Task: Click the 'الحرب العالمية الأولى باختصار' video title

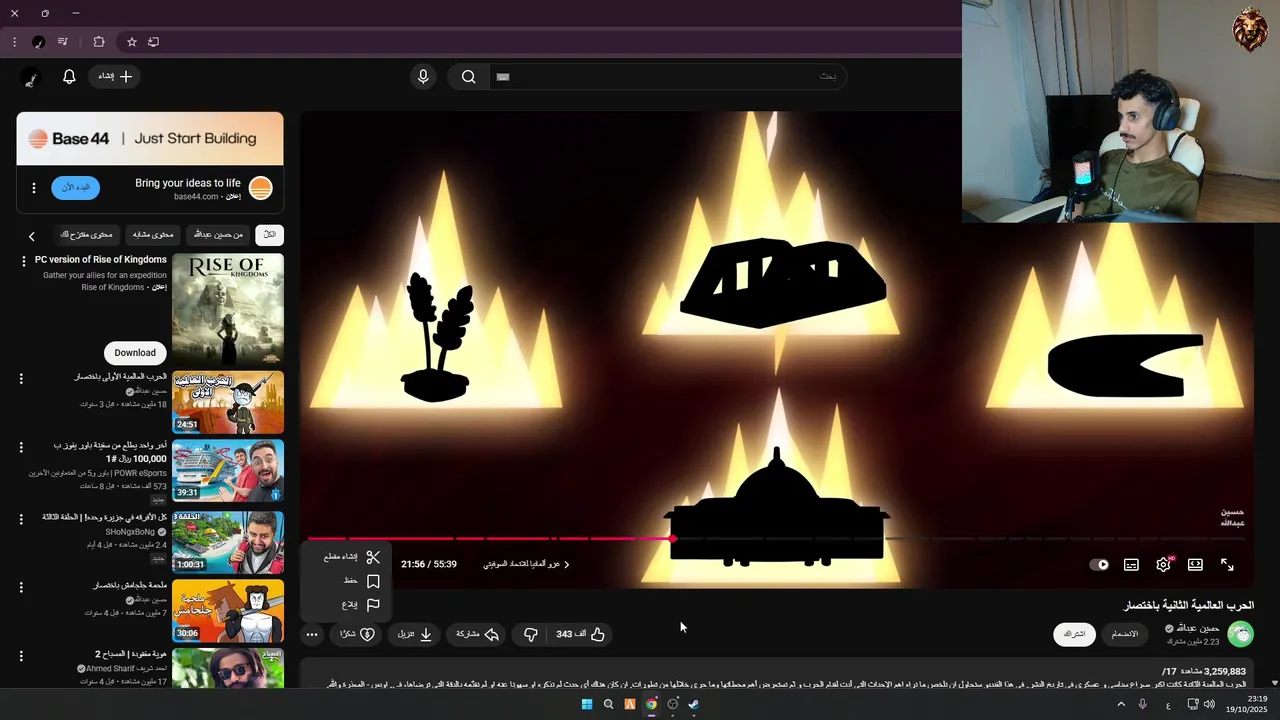Action: [120, 377]
